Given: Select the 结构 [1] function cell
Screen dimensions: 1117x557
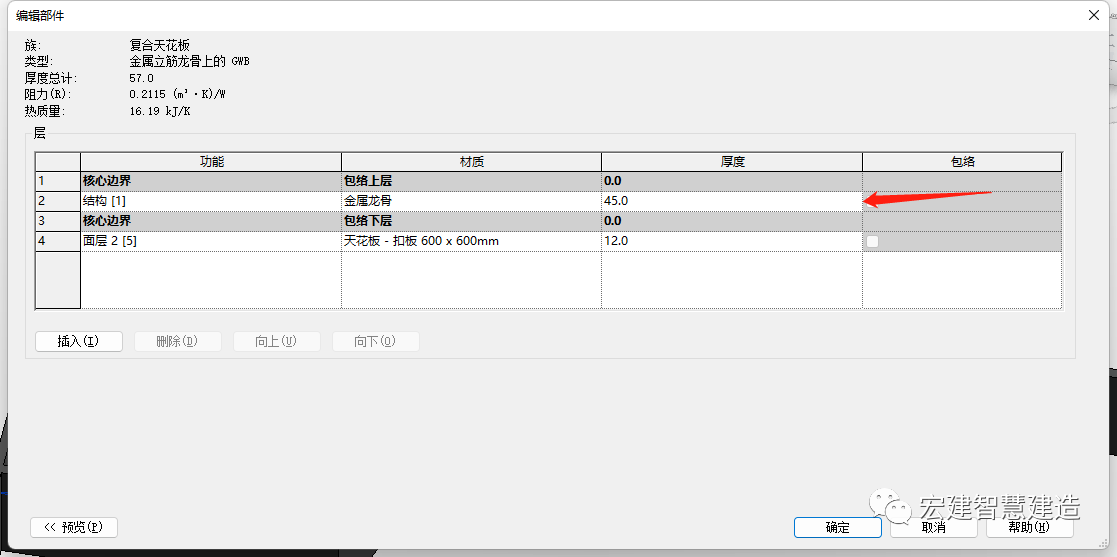Looking at the screenshot, I should click(211, 201).
